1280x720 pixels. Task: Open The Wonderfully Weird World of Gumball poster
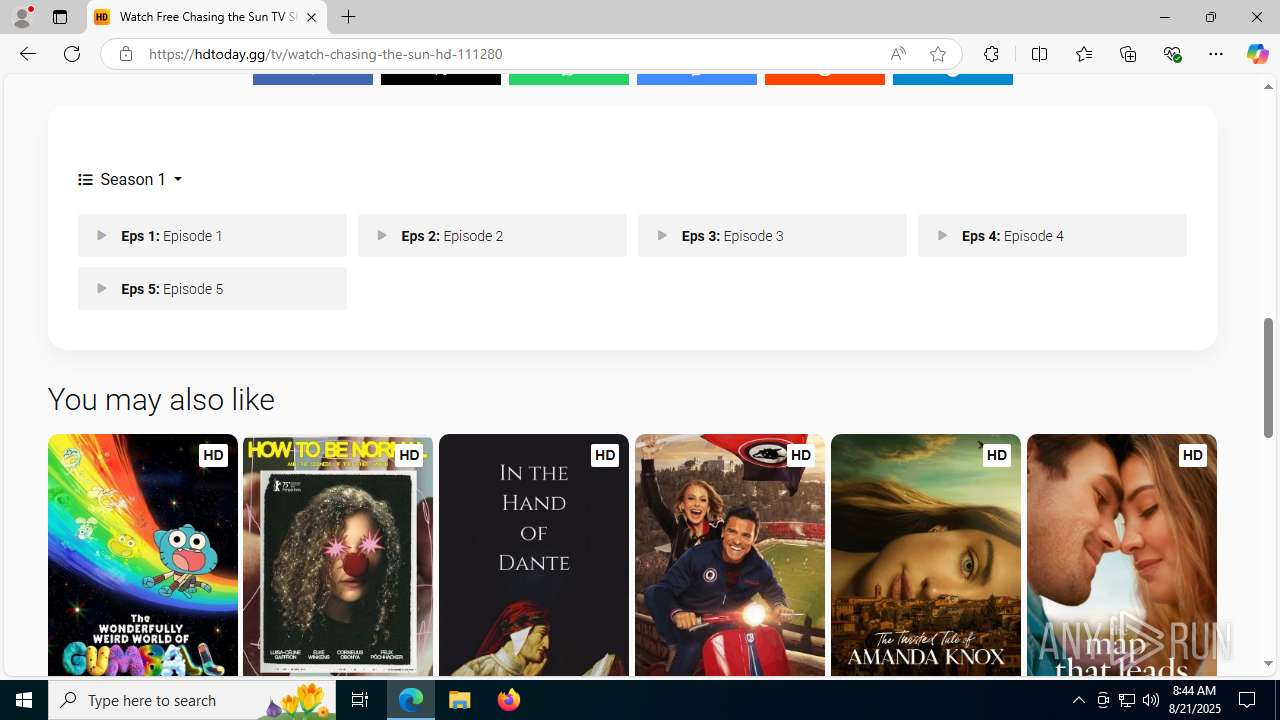pos(142,555)
